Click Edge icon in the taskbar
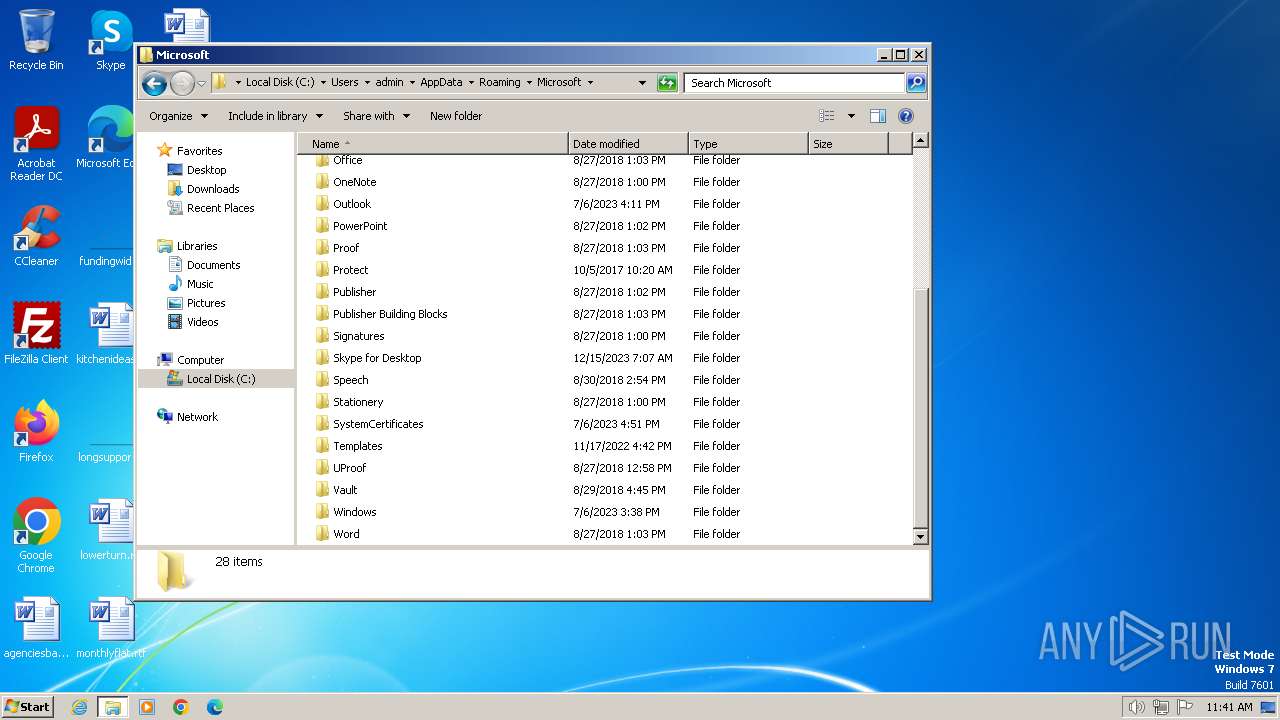 (x=214, y=707)
